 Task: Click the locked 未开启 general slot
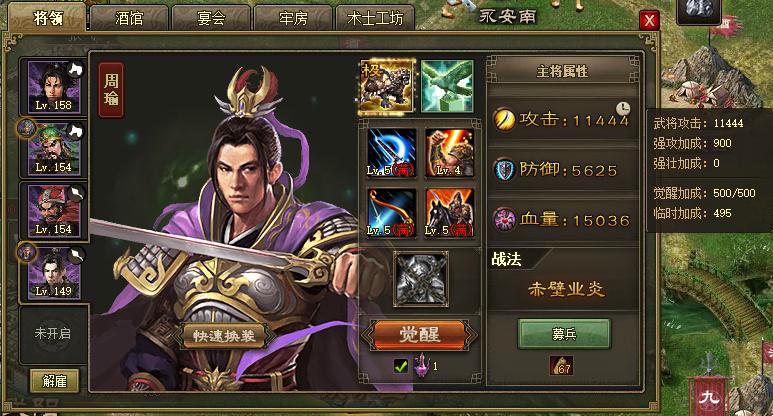point(53,334)
